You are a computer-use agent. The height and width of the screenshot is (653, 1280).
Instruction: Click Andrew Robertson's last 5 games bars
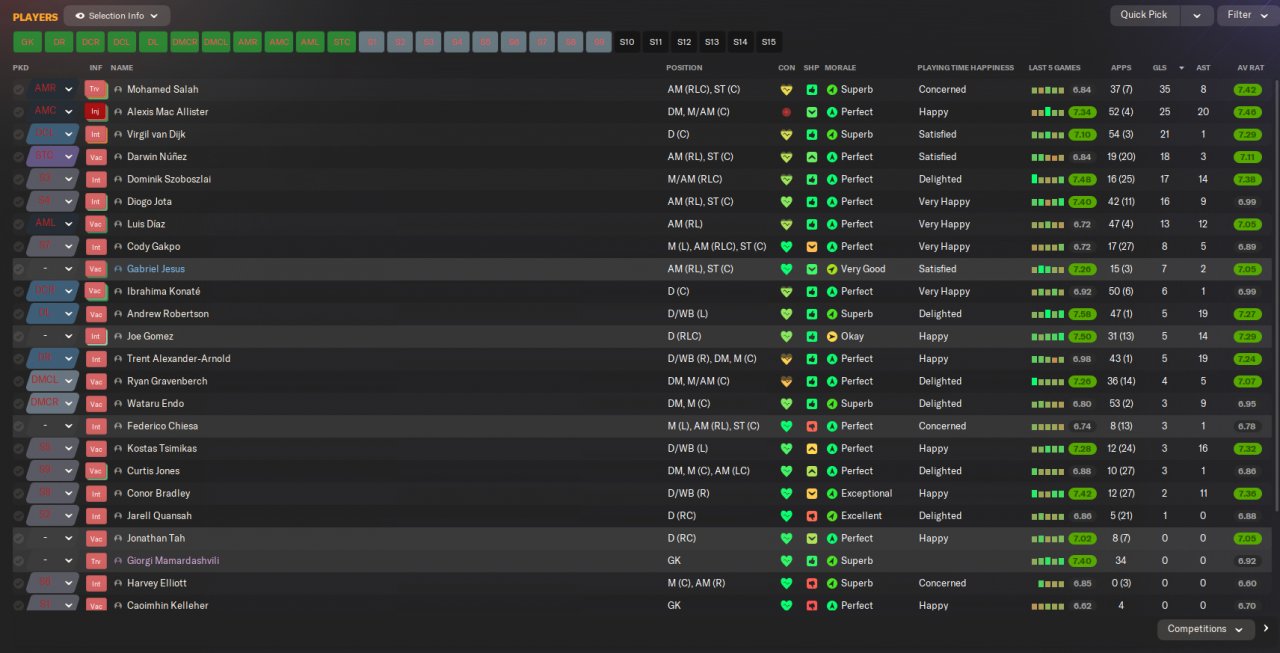click(x=1047, y=314)
